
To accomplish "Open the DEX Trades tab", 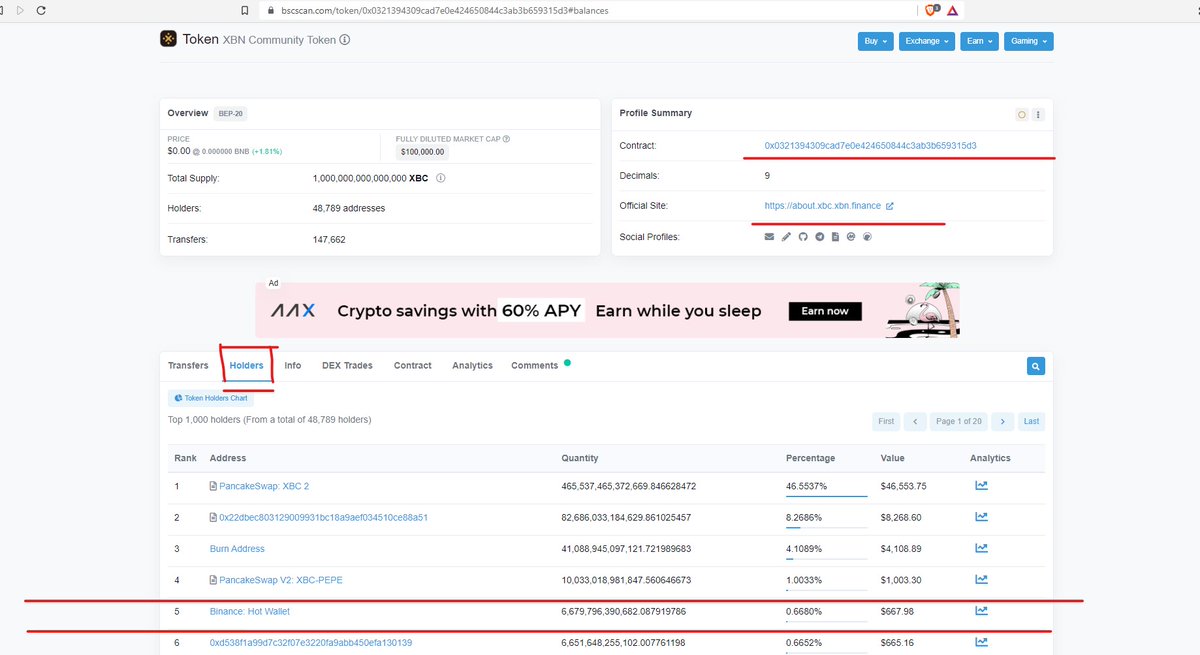I will tap(347, 366).
